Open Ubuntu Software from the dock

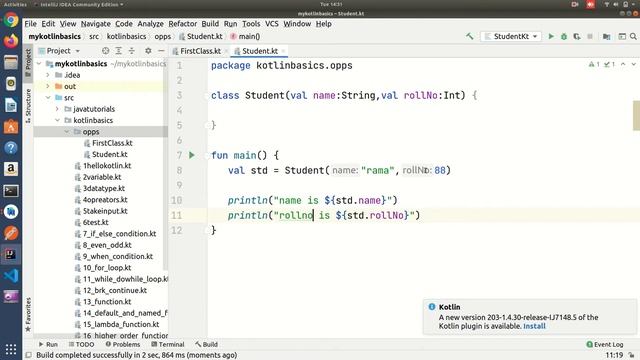point(11,127)
